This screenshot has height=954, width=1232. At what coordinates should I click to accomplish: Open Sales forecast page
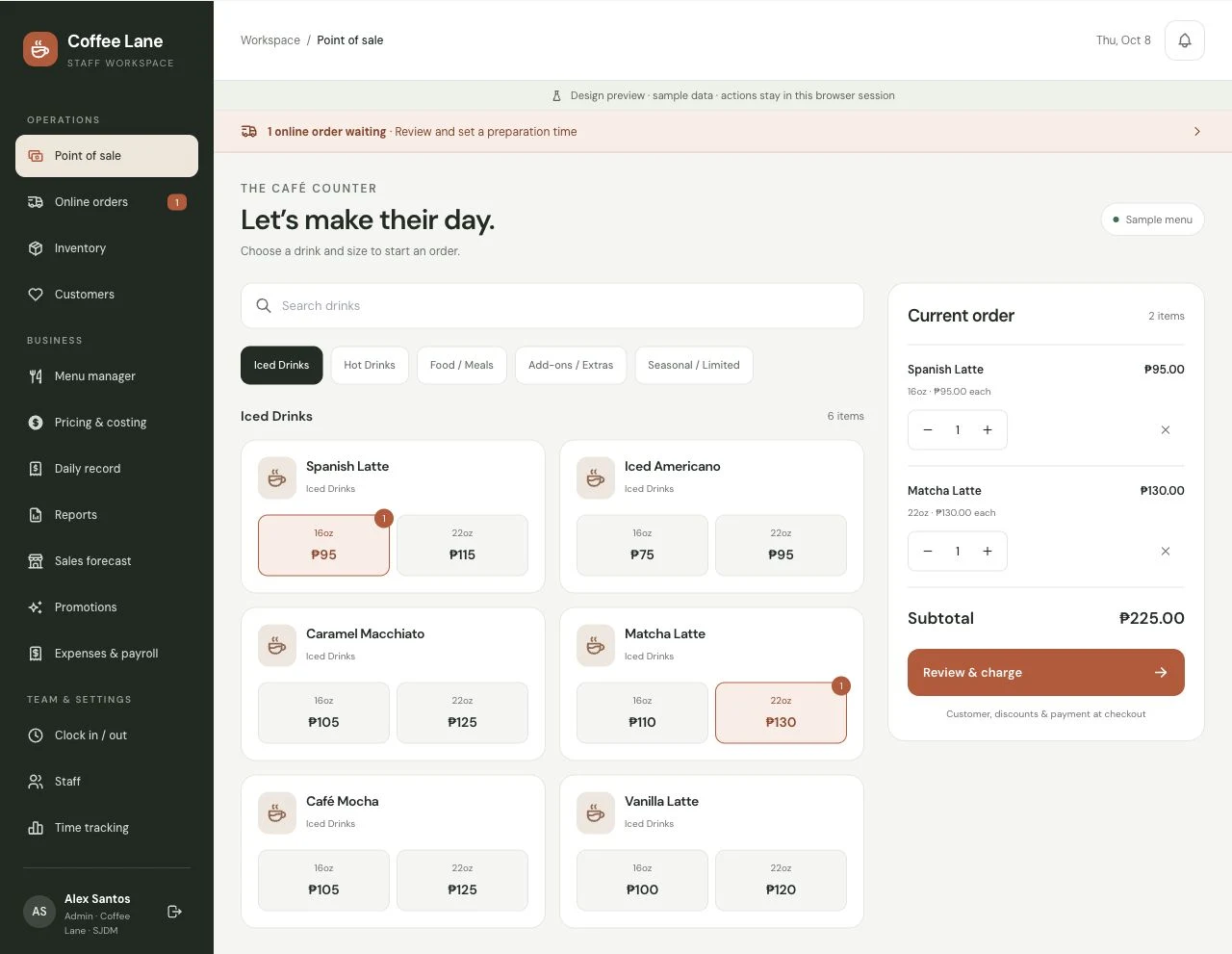107,561
